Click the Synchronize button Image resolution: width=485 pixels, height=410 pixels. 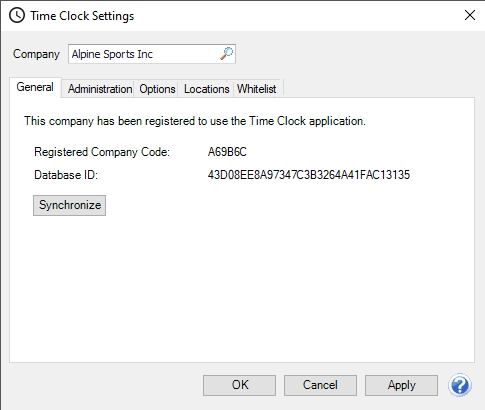(70, 205)
